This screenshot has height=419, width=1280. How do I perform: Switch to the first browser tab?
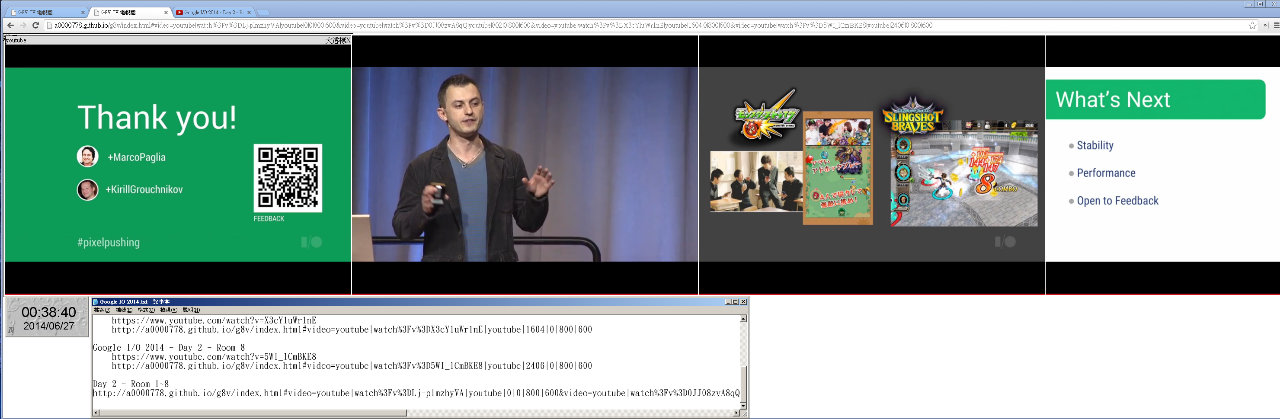point(45,11)
